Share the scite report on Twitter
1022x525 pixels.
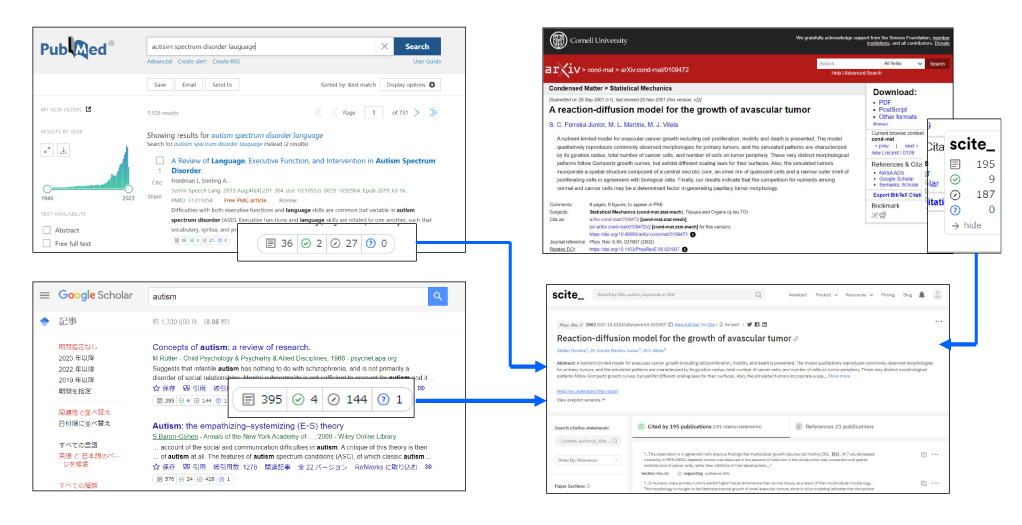(750, 324)
